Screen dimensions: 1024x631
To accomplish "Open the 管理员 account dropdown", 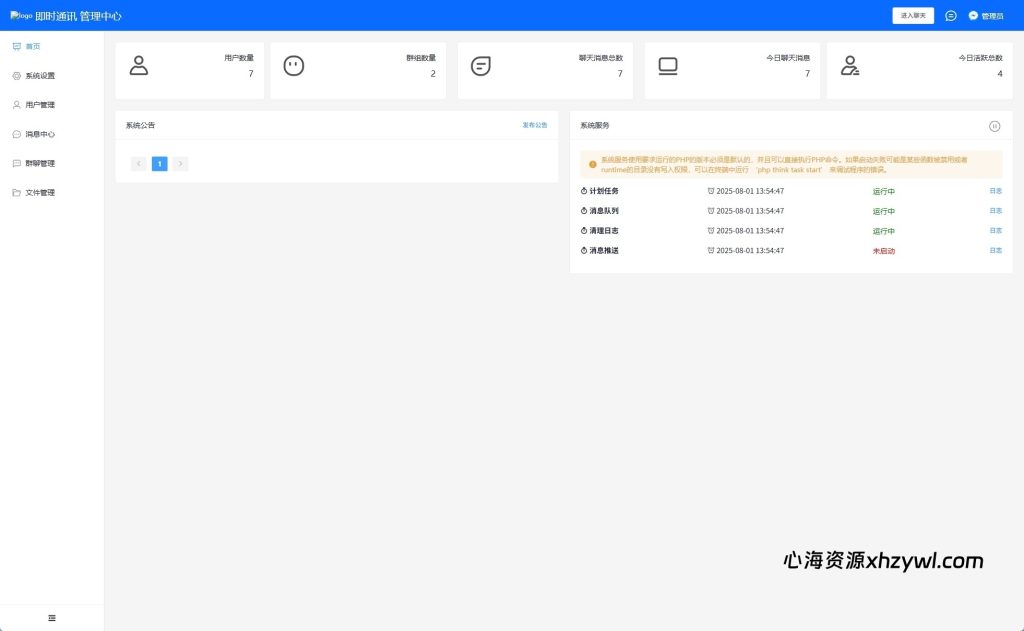I will coord(985,16).
